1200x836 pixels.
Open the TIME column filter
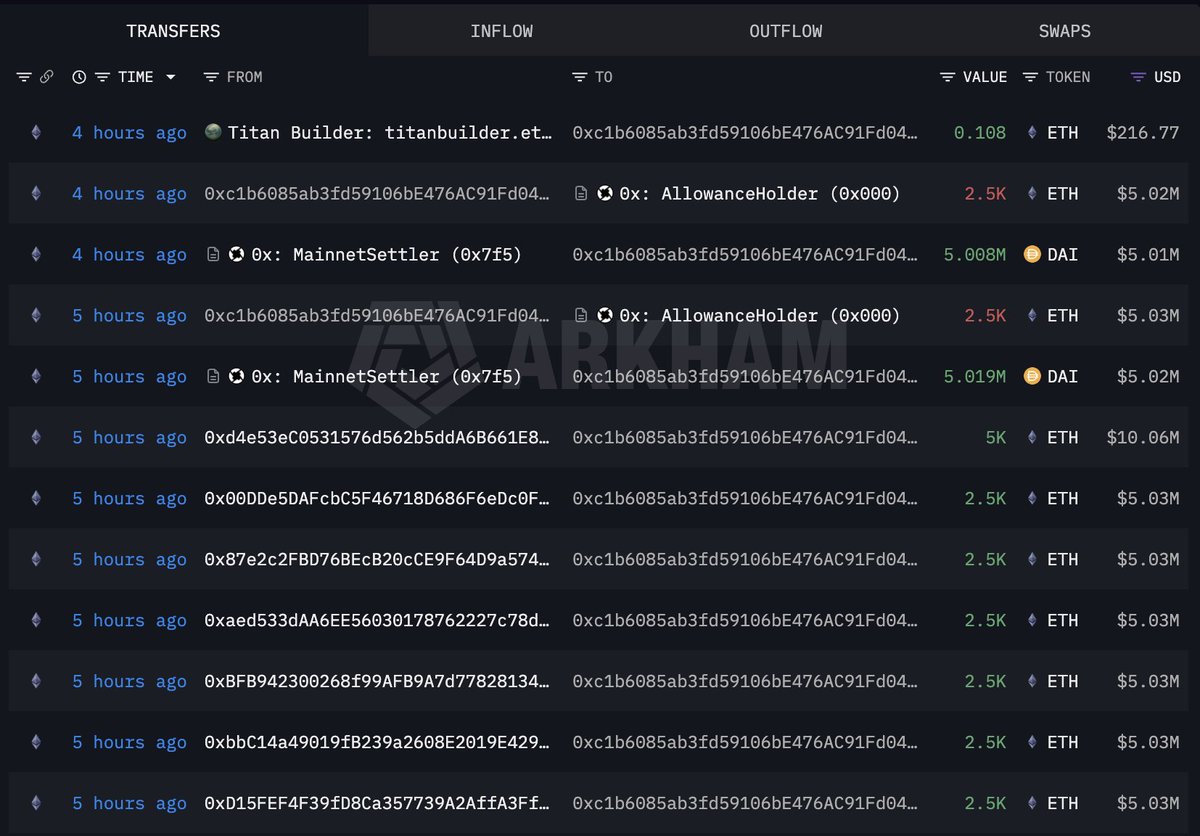click(x=102, y=77)
